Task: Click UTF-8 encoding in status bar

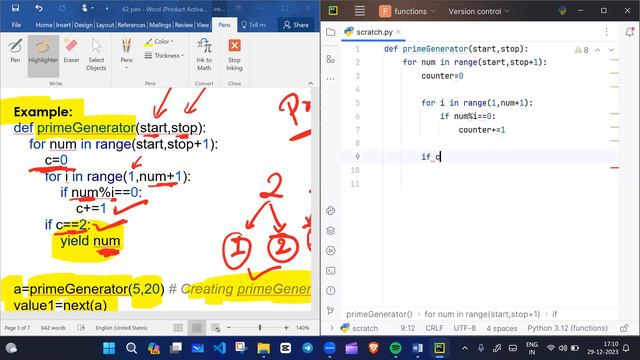Action: point(464,328)
